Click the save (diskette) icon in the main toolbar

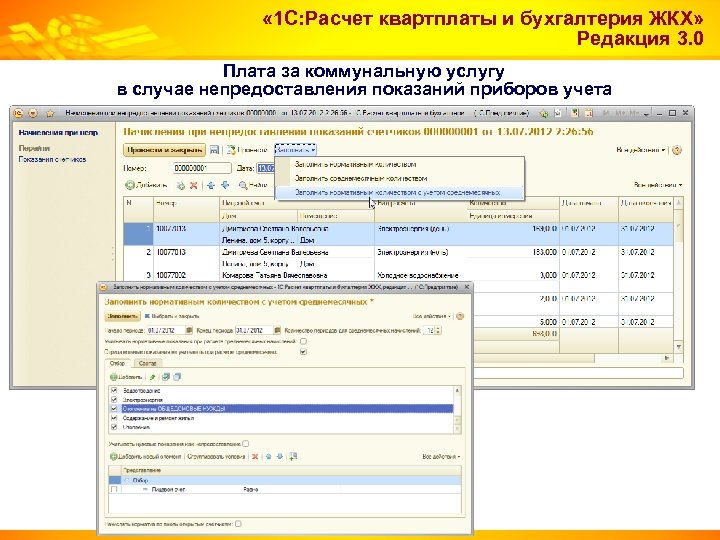tap(214, 150)
